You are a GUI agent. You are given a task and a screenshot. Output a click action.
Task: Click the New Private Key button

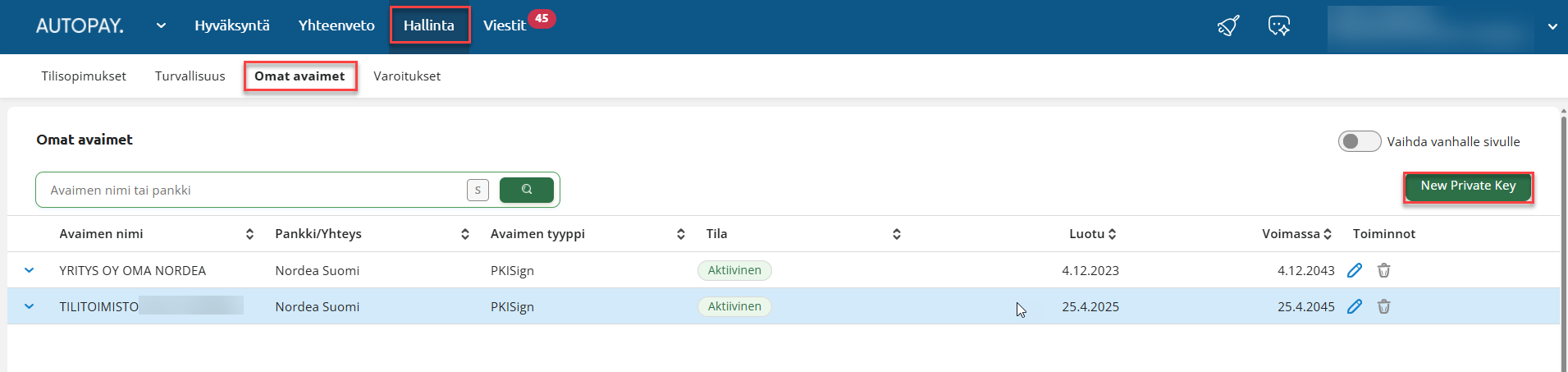point(1467,186)
